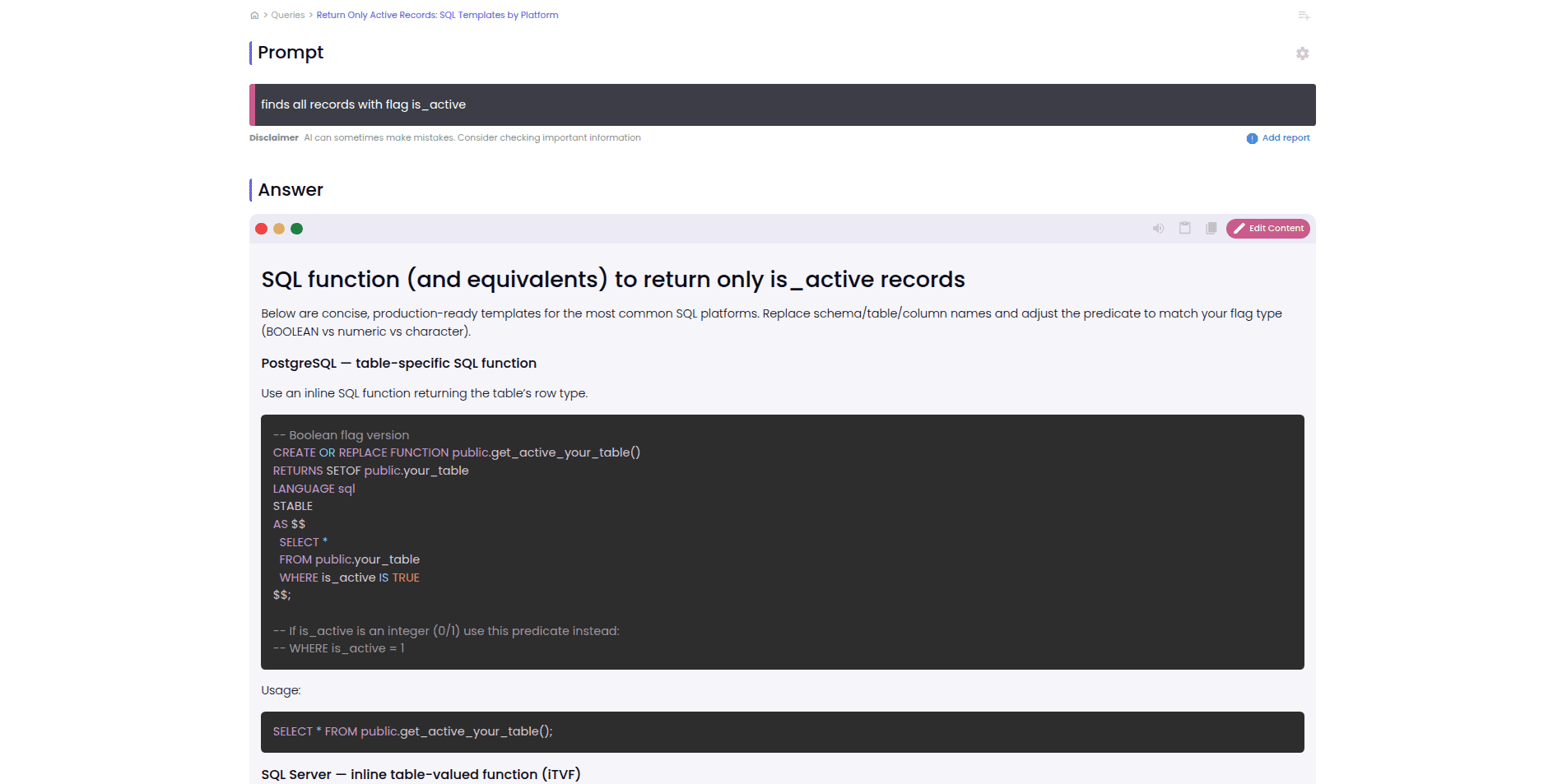Play answer audio with speaker icon
The height and width of the screenshot is (784, 1567).
click(x=1158, y=229)
